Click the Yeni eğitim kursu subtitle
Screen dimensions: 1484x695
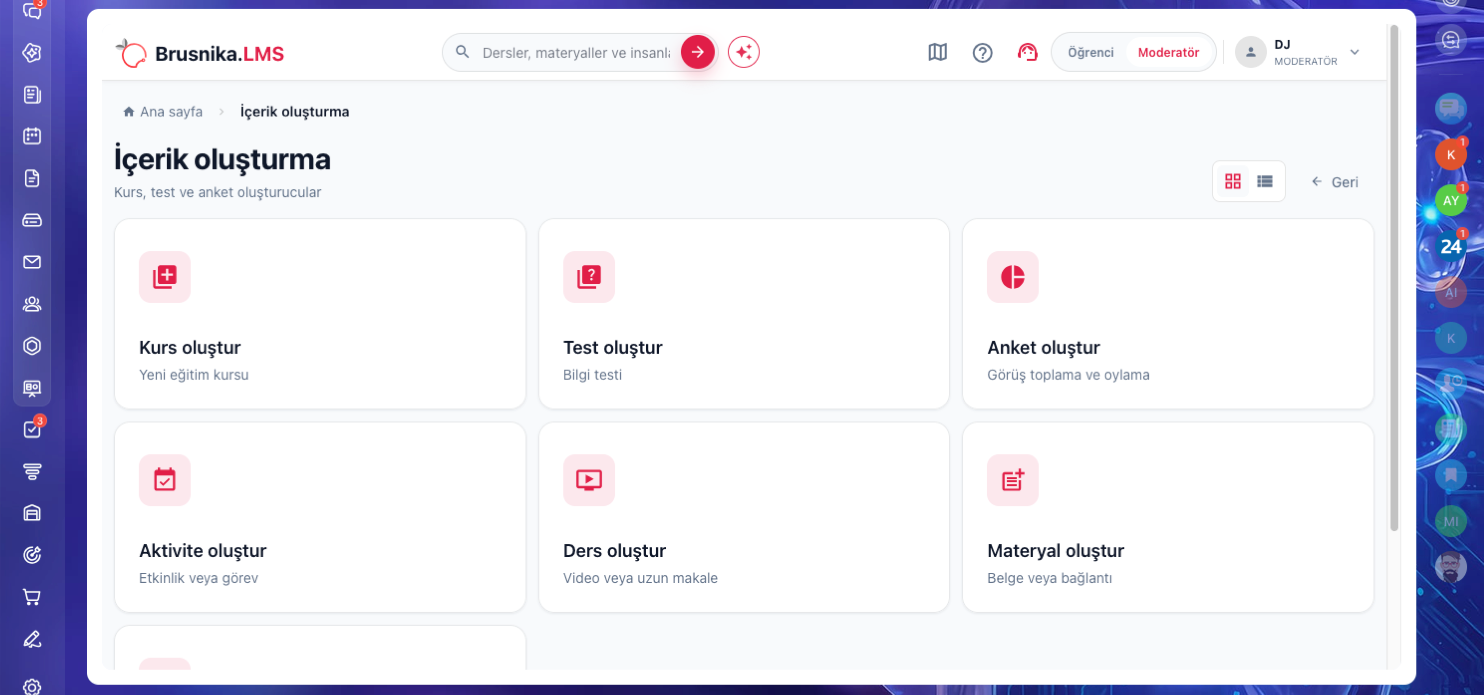click(194, 375)
